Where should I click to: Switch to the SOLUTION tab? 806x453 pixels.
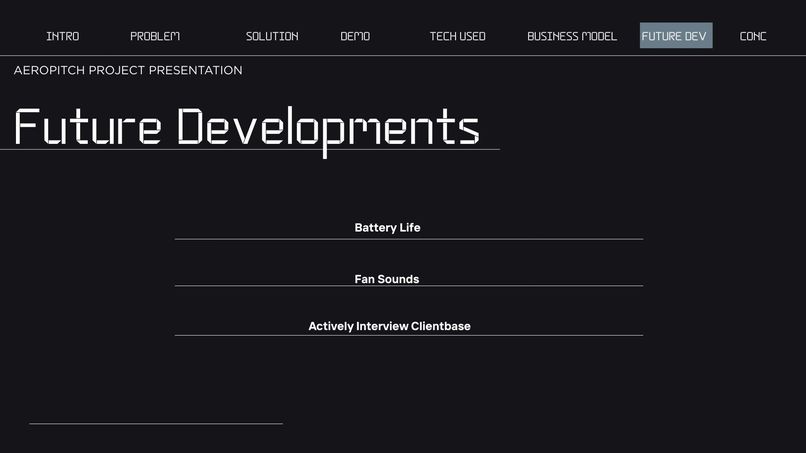[272, 36]
